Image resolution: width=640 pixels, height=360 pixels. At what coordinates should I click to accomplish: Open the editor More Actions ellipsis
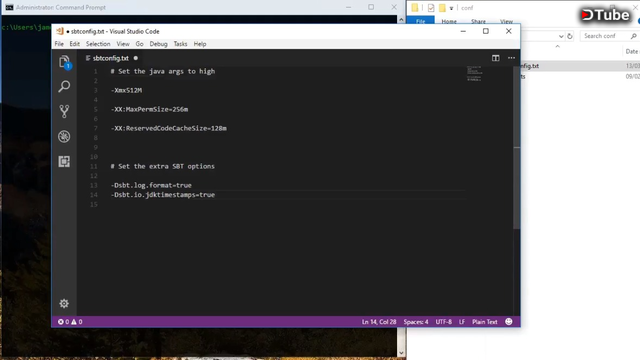(511, 58)
